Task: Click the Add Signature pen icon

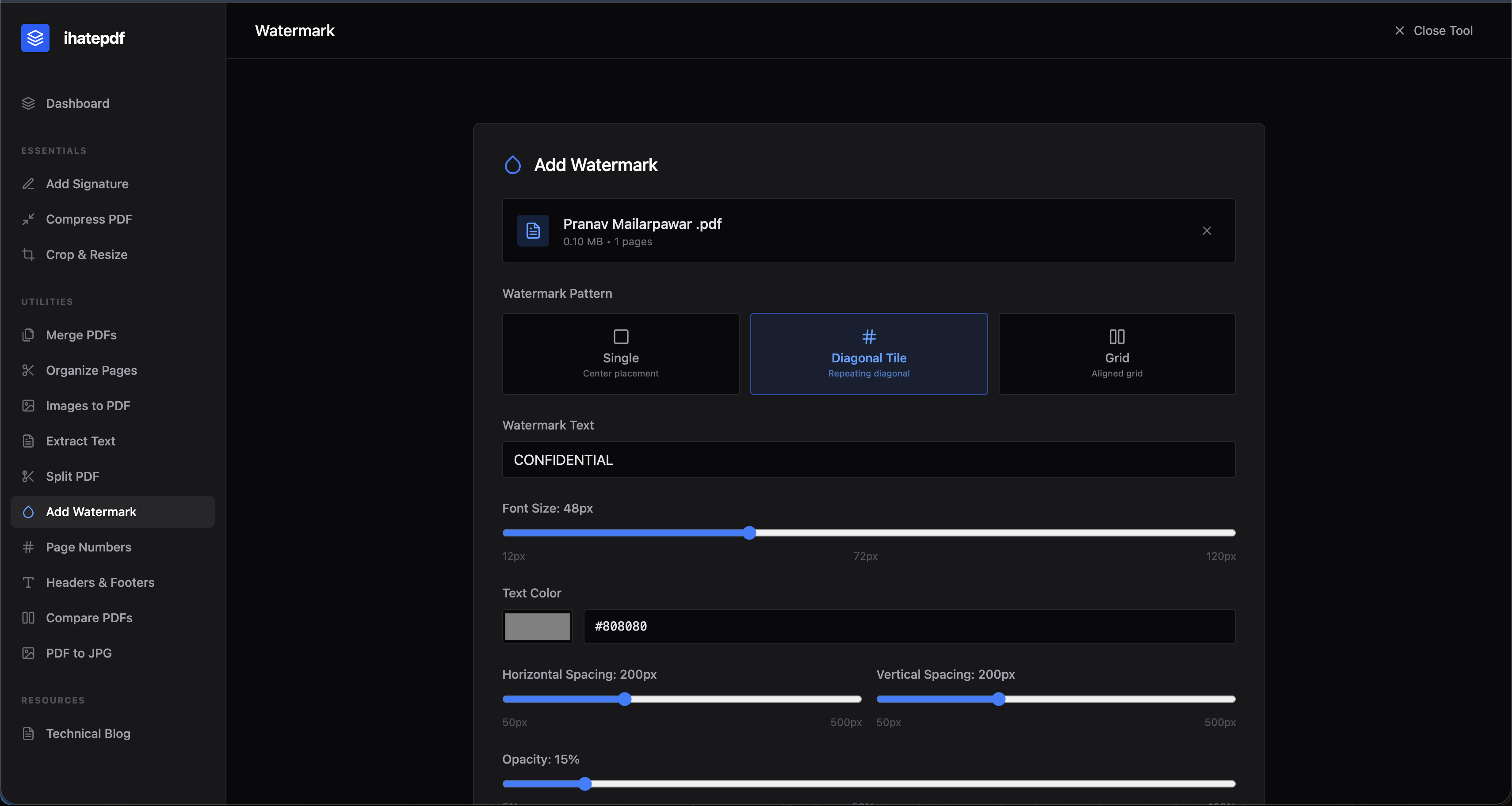Action: 28,184
